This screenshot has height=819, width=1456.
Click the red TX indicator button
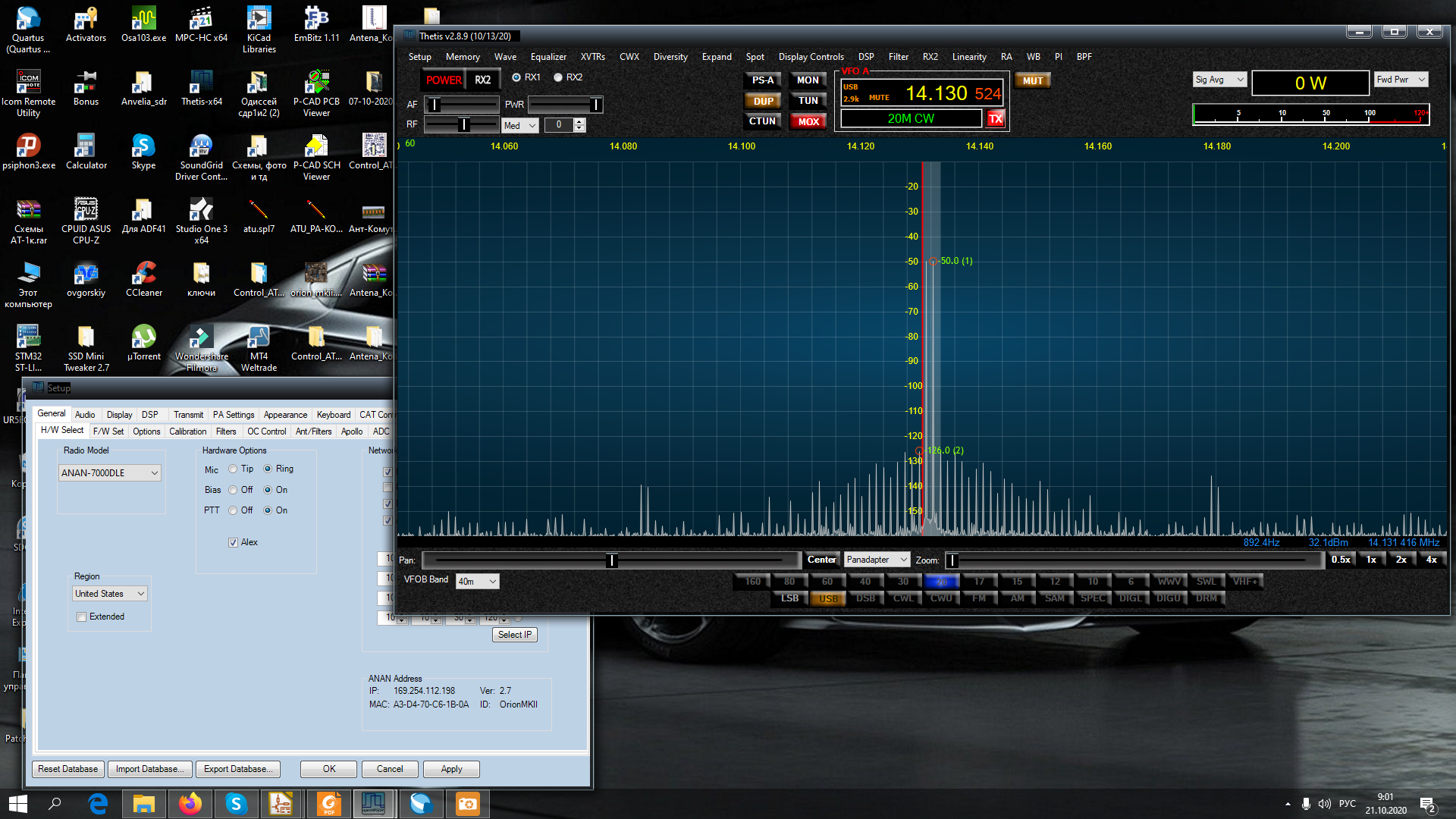[x=995, y=119]
